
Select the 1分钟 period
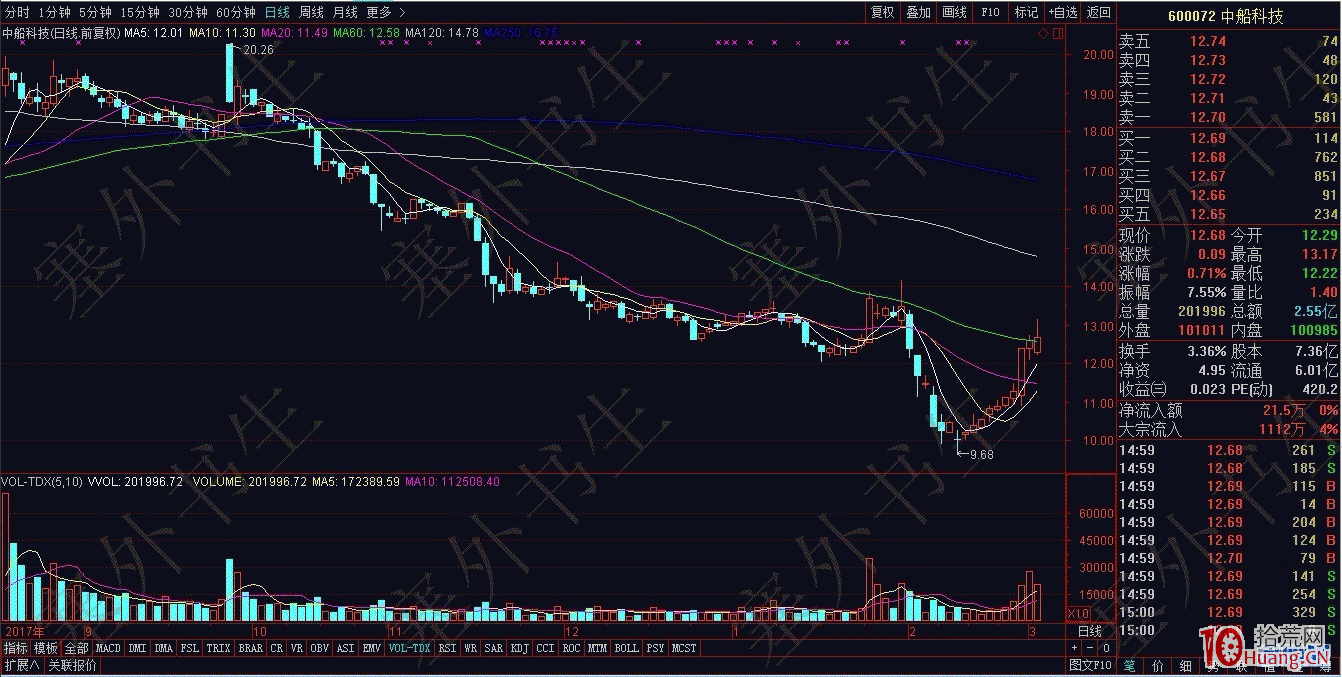click(x=54, y=12)
